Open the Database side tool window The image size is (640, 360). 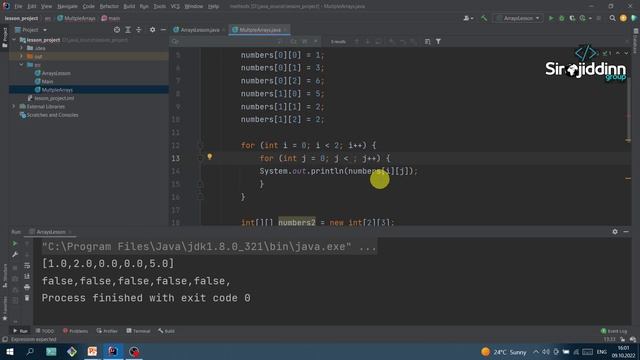(636, 41)
